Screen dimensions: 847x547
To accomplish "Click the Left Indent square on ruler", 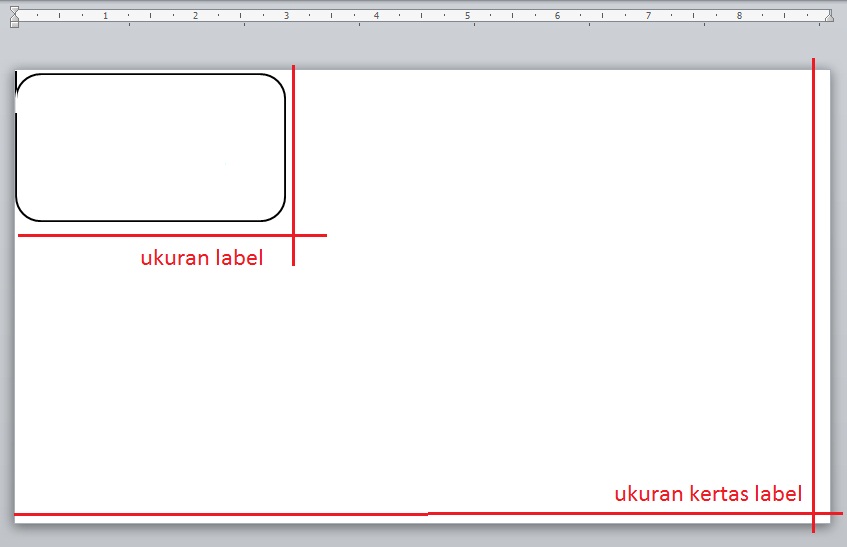I will (x=15, y=24).
